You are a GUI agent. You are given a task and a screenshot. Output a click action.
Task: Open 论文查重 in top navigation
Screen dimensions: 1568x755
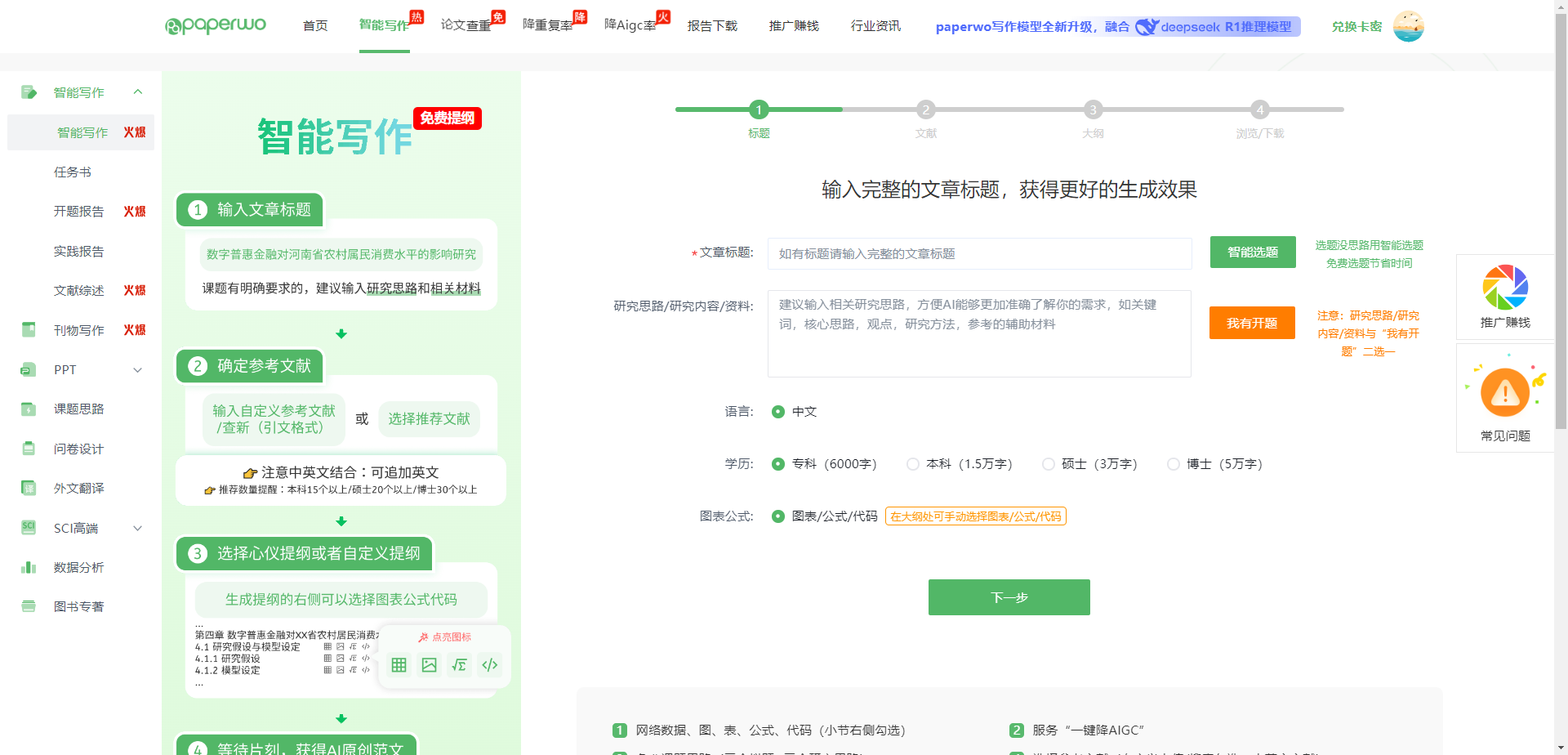click(x=466, y=26)
